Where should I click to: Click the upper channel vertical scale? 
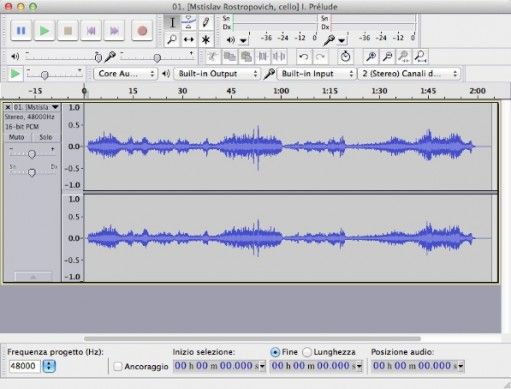[73, 147]
